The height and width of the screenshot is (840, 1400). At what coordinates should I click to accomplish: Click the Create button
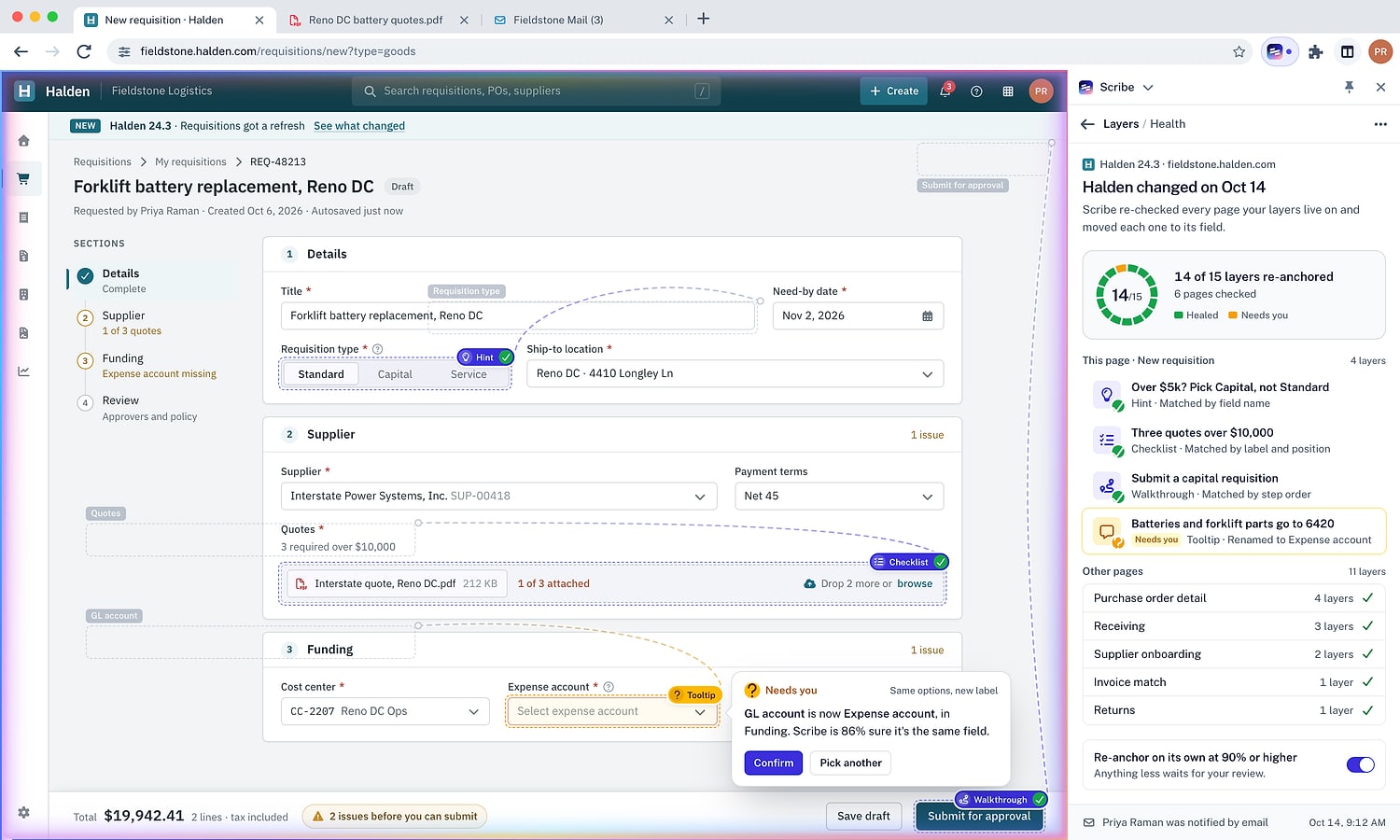coord(894,91)
